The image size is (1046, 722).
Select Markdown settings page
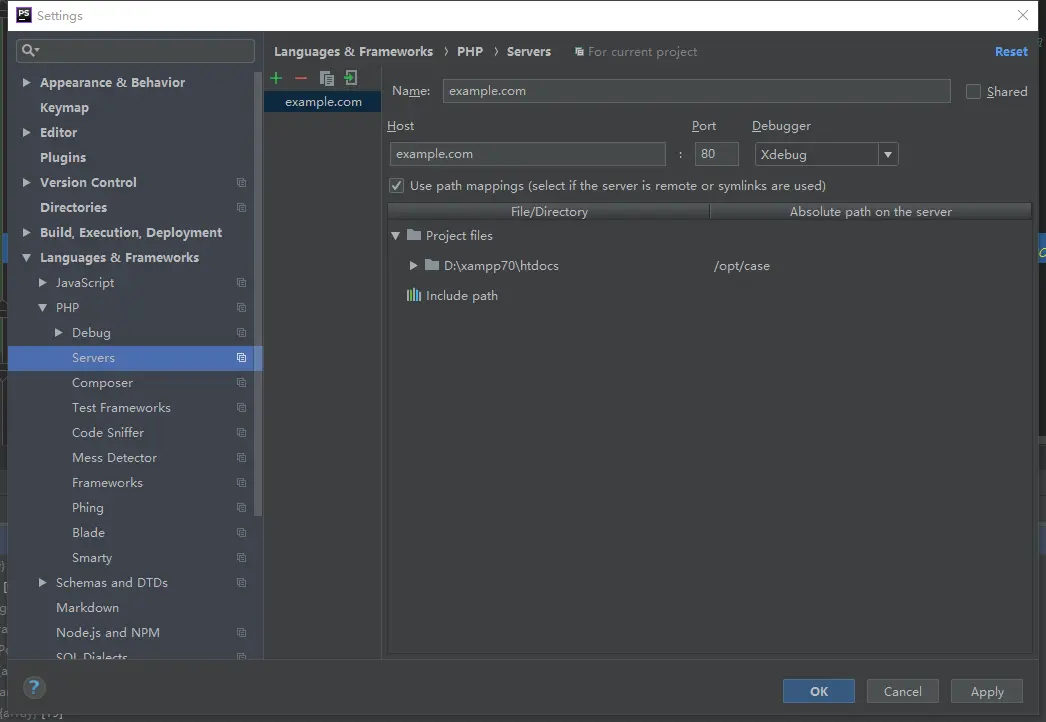point(87,608)
